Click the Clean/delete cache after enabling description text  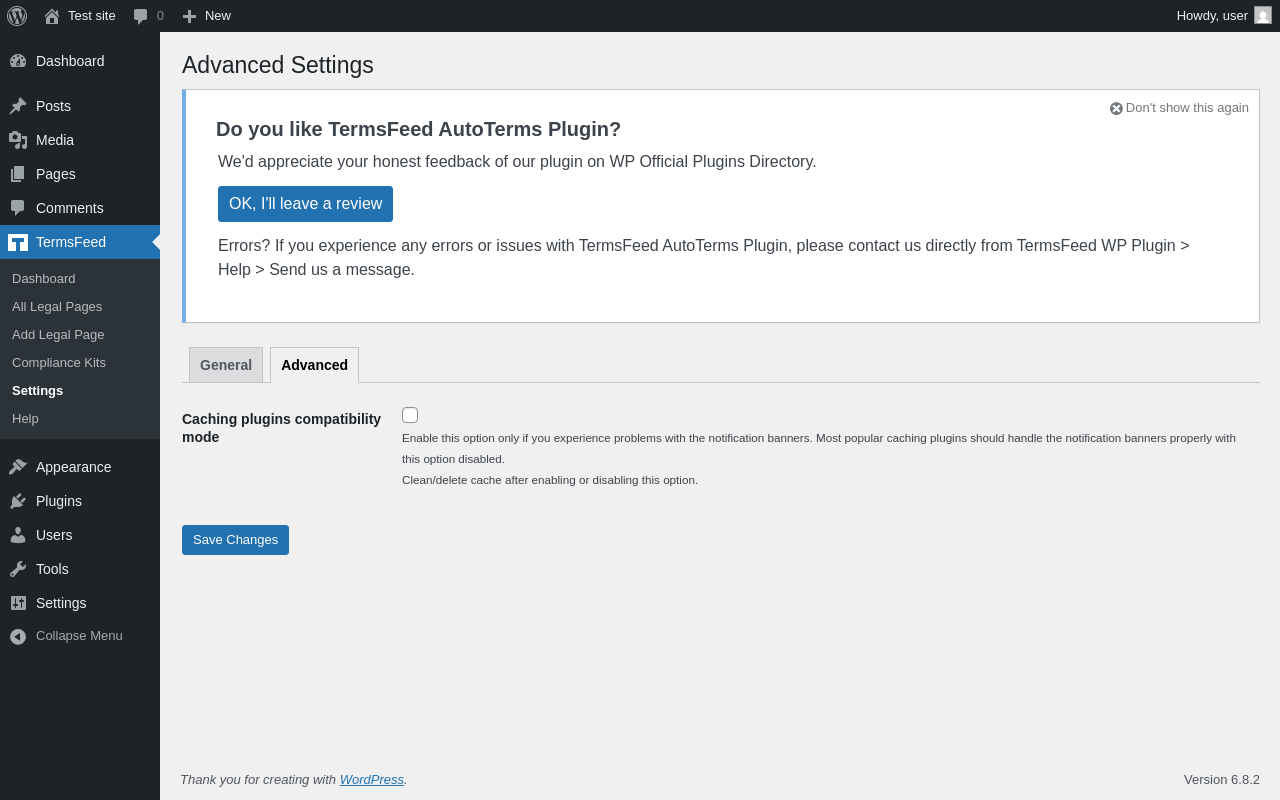[x=550, y=480]
